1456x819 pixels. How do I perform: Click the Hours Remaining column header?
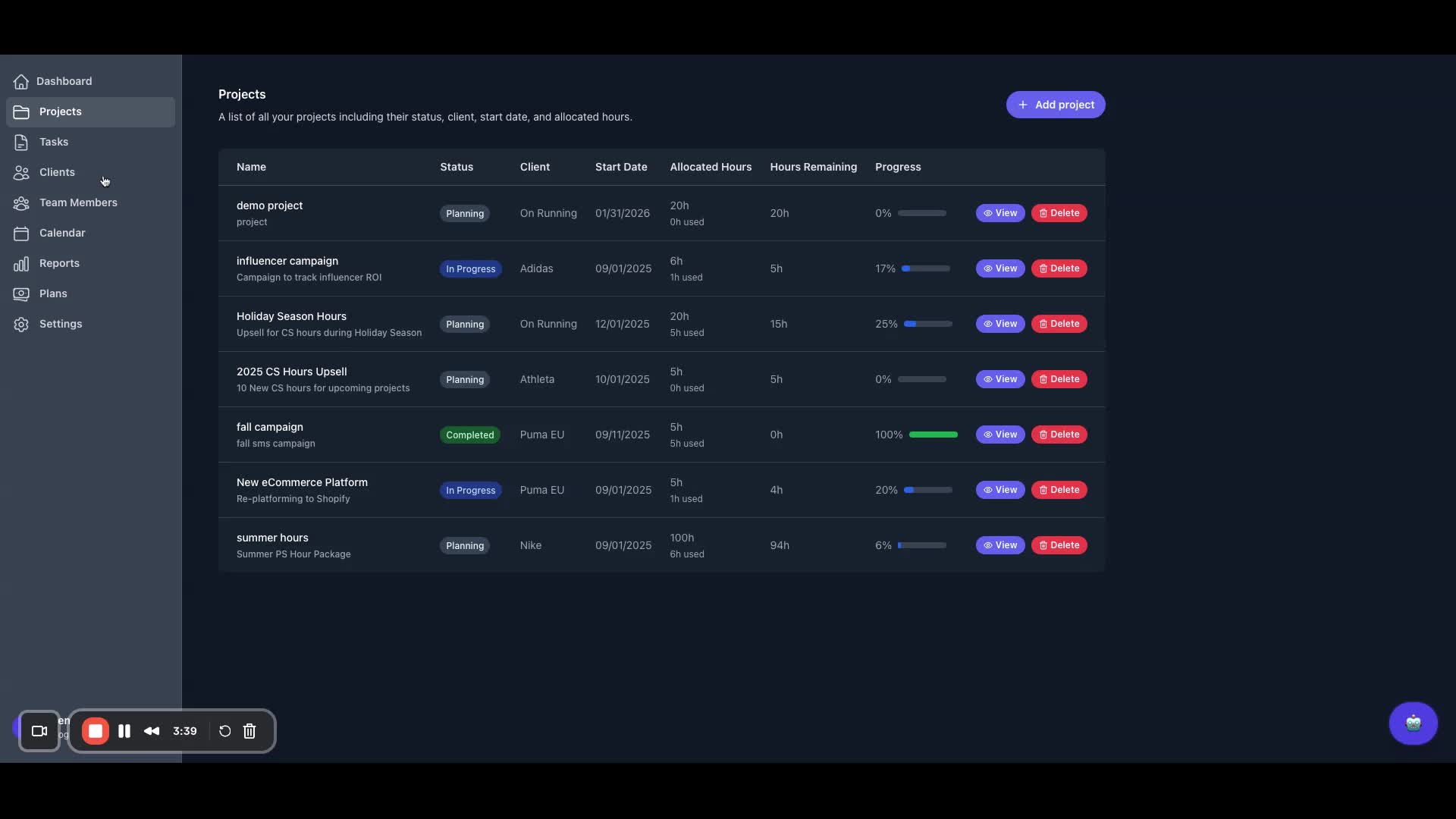813,167
